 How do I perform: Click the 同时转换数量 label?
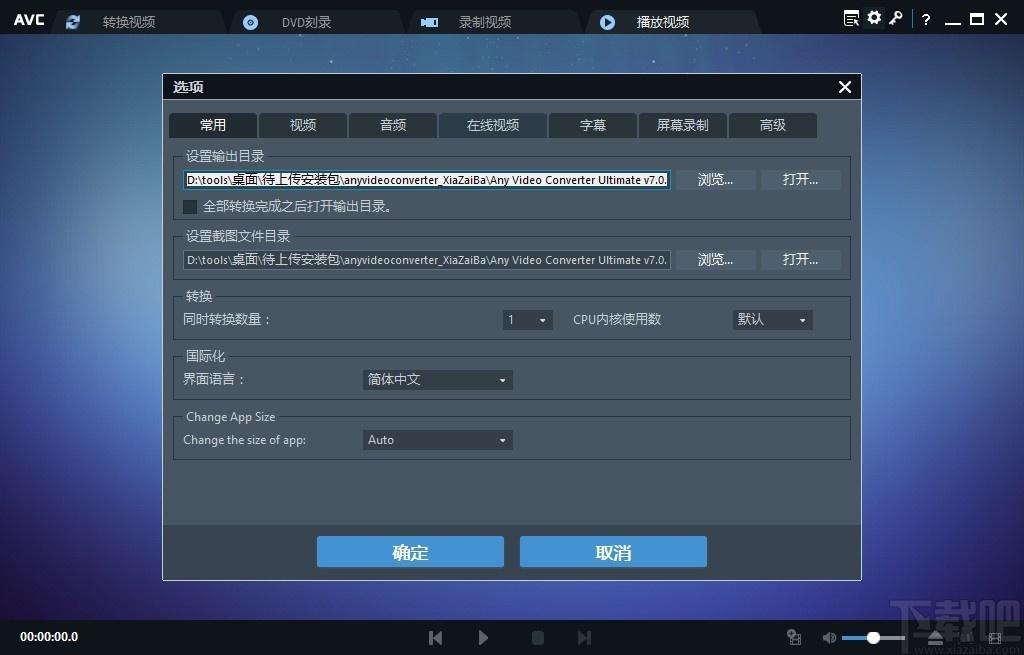[227, 319]
